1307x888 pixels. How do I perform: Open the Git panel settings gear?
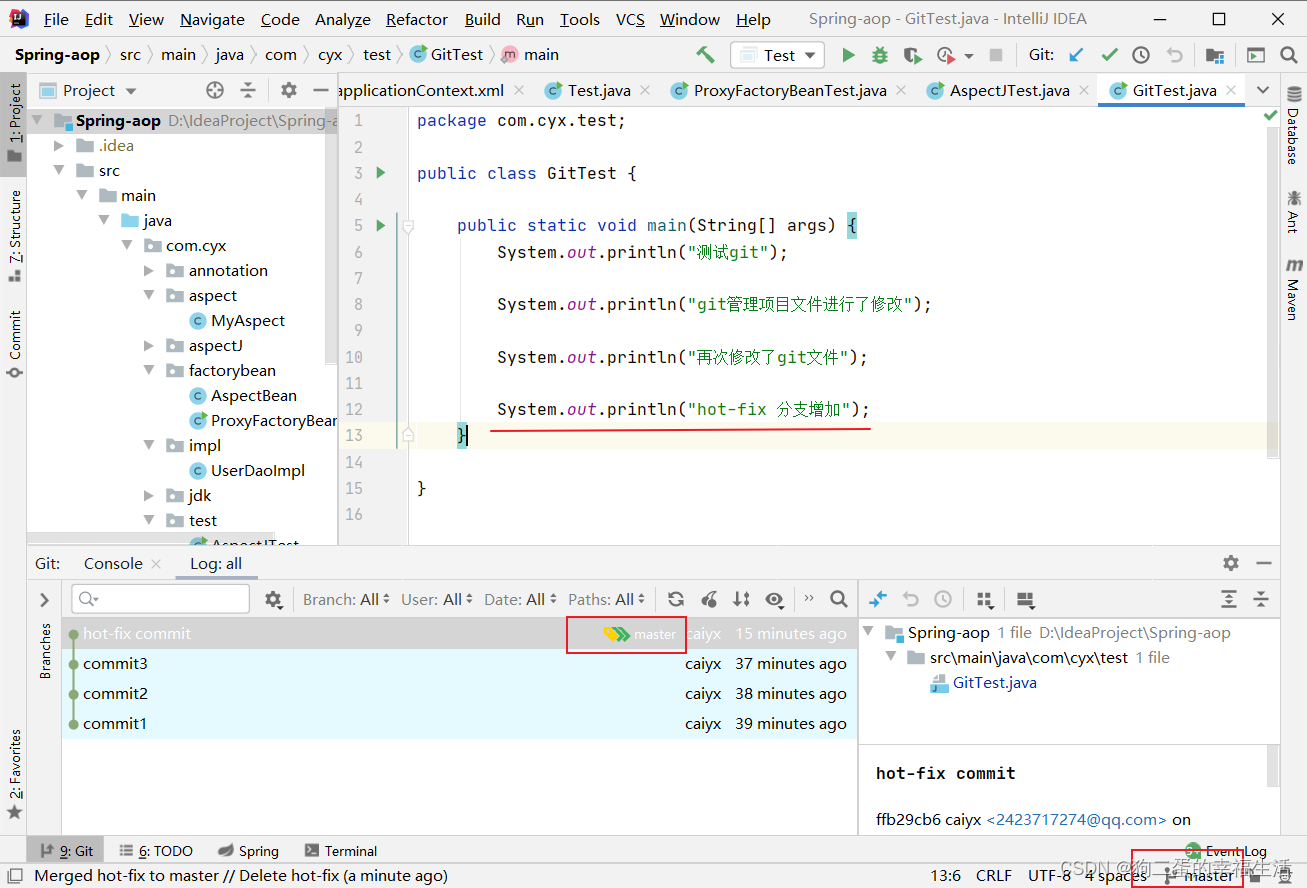[1231, 564]
